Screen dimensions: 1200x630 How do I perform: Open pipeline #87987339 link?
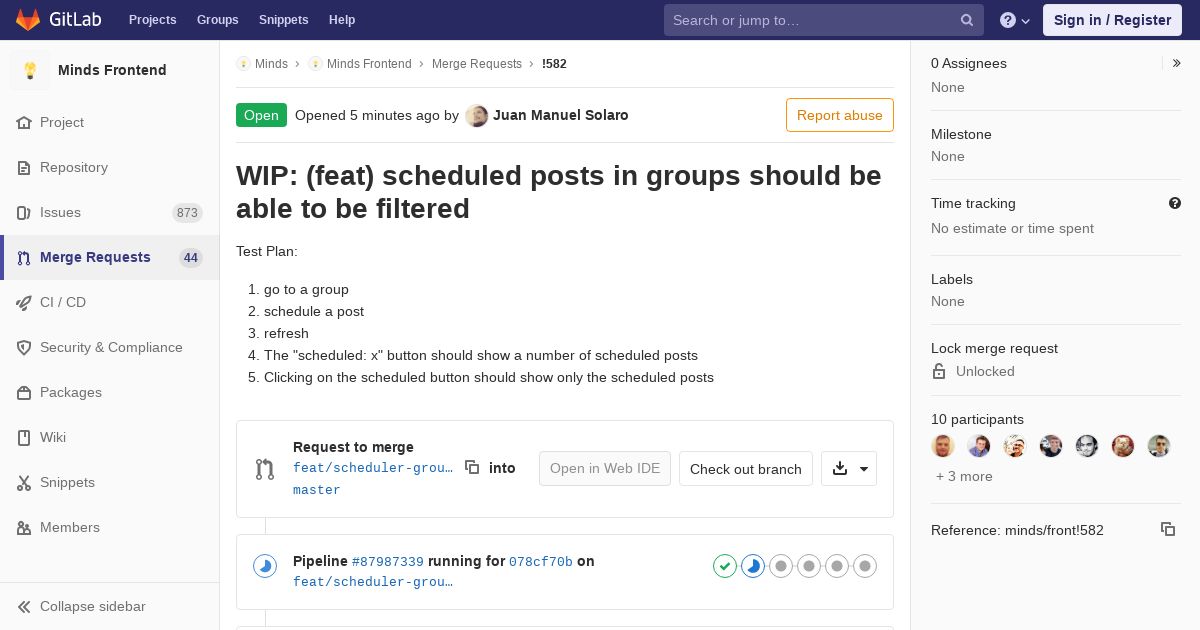[387, 562]
